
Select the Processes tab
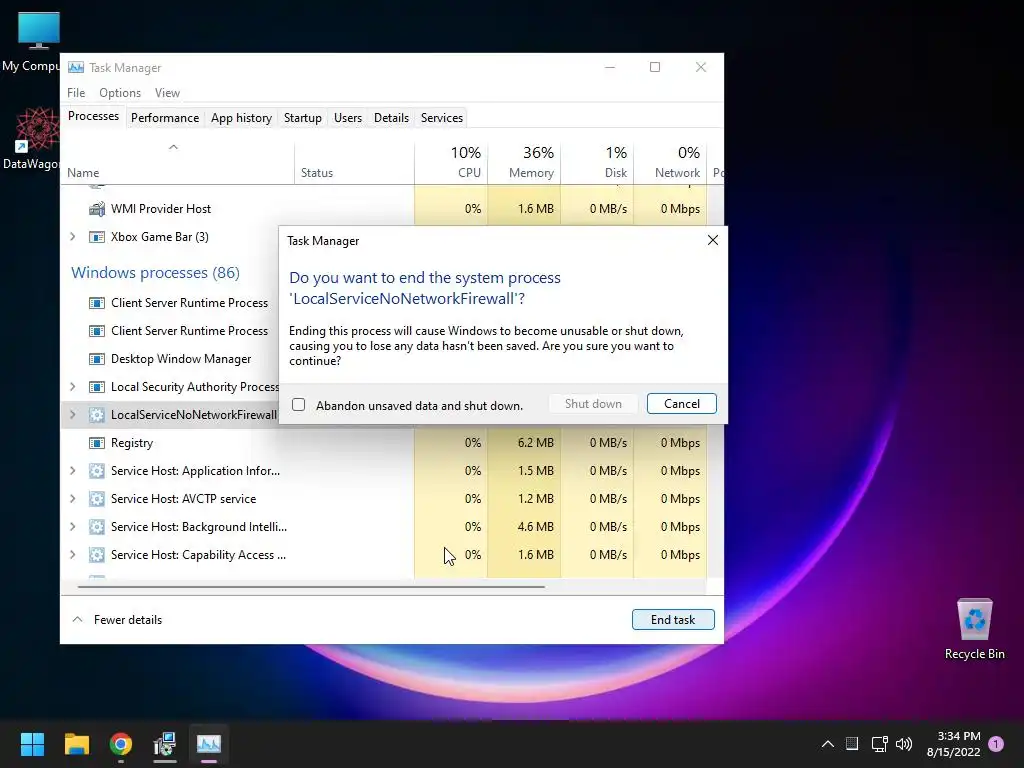(93, 116)
